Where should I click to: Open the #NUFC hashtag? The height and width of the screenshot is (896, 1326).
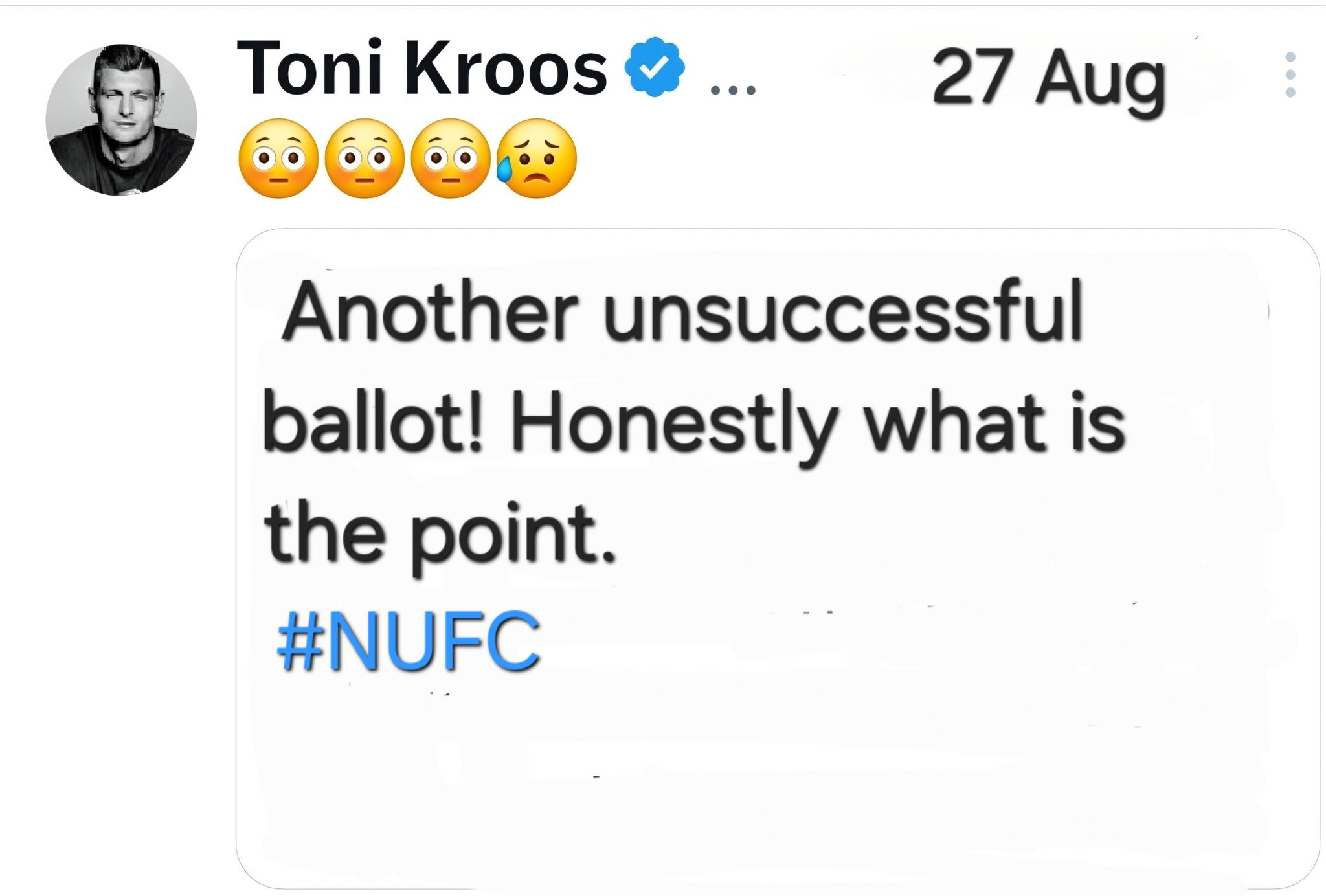click(408, 642)
